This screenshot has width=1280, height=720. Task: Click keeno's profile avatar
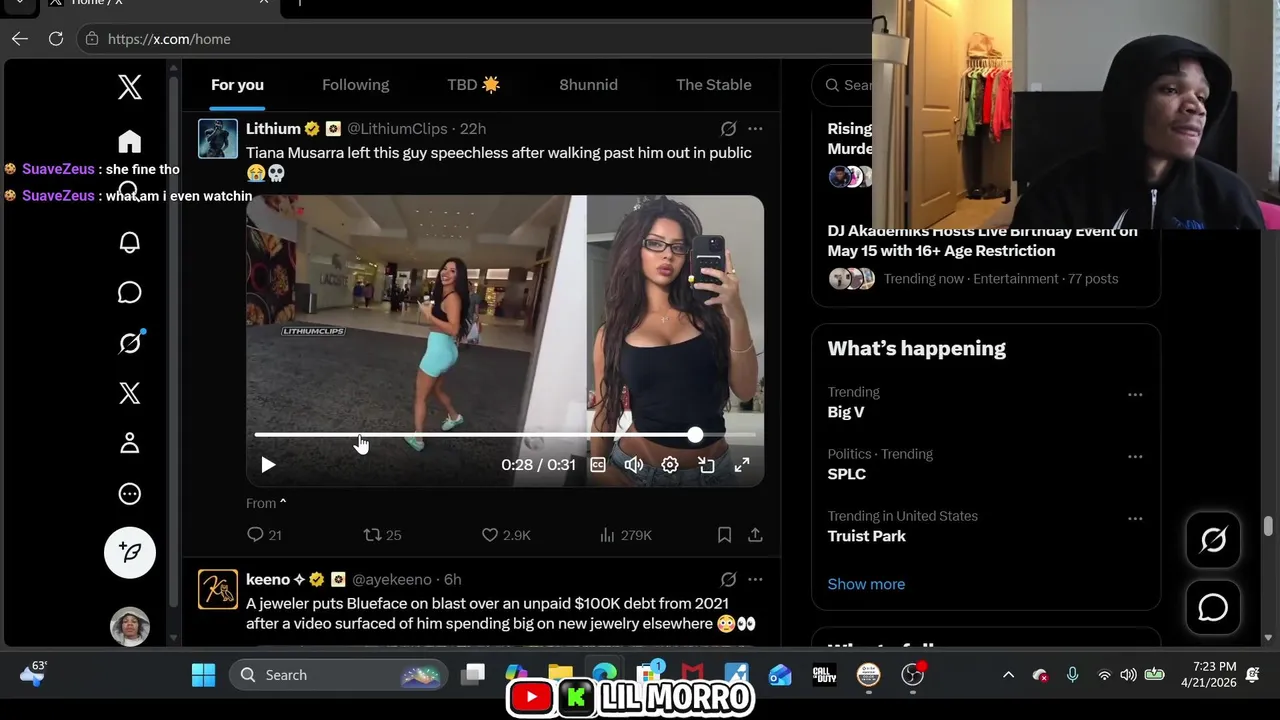[218, 589]
